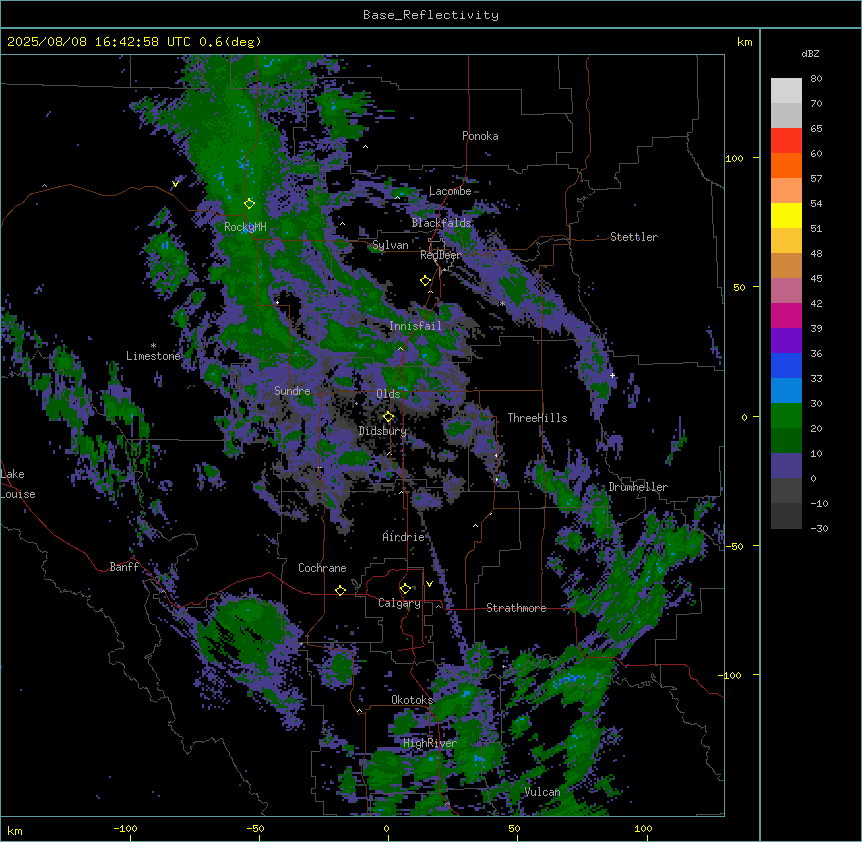Select the yellow diamond marker below Cochrane
Image resolution: width=862 pixels, height=842 pixels.
click(x=340, y=590)
